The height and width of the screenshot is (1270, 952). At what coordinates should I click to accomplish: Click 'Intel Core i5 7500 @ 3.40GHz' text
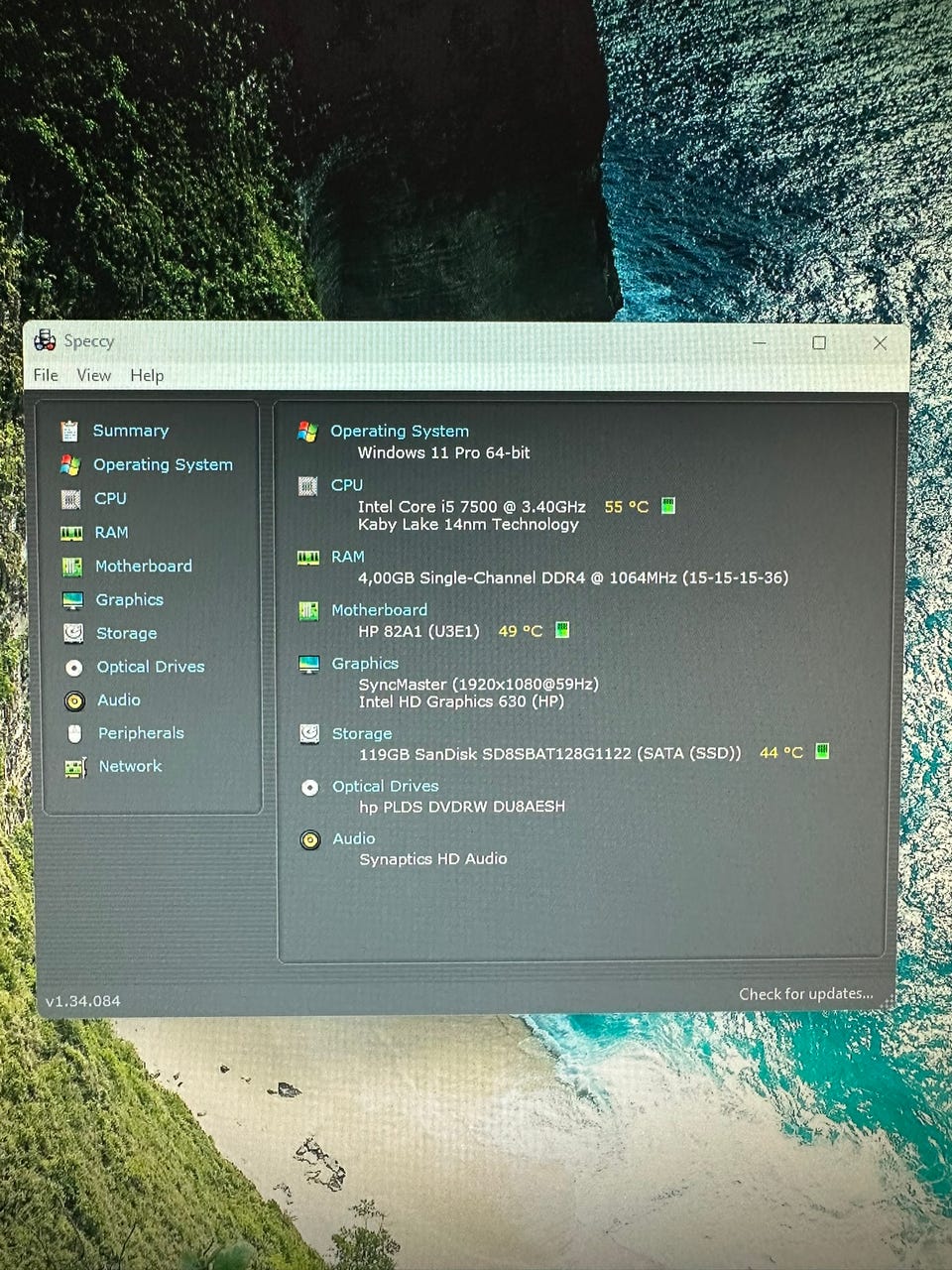coord(472,506)
